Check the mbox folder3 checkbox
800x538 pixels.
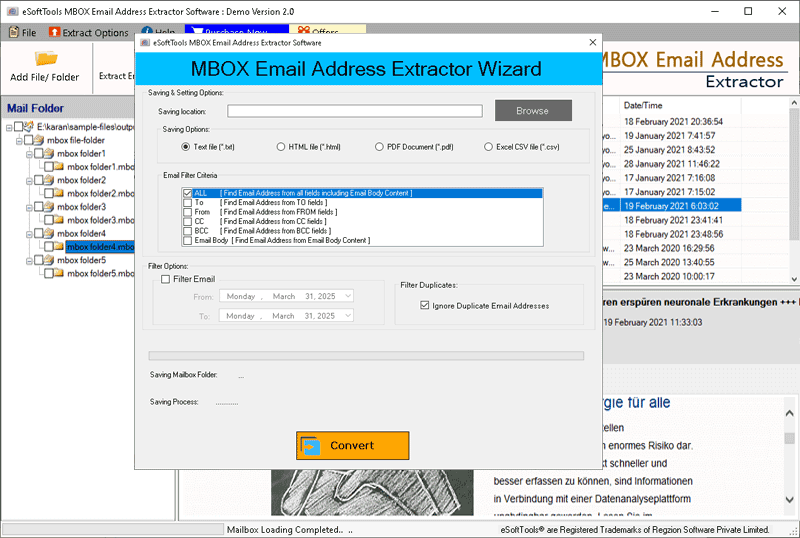pos(39,207)
